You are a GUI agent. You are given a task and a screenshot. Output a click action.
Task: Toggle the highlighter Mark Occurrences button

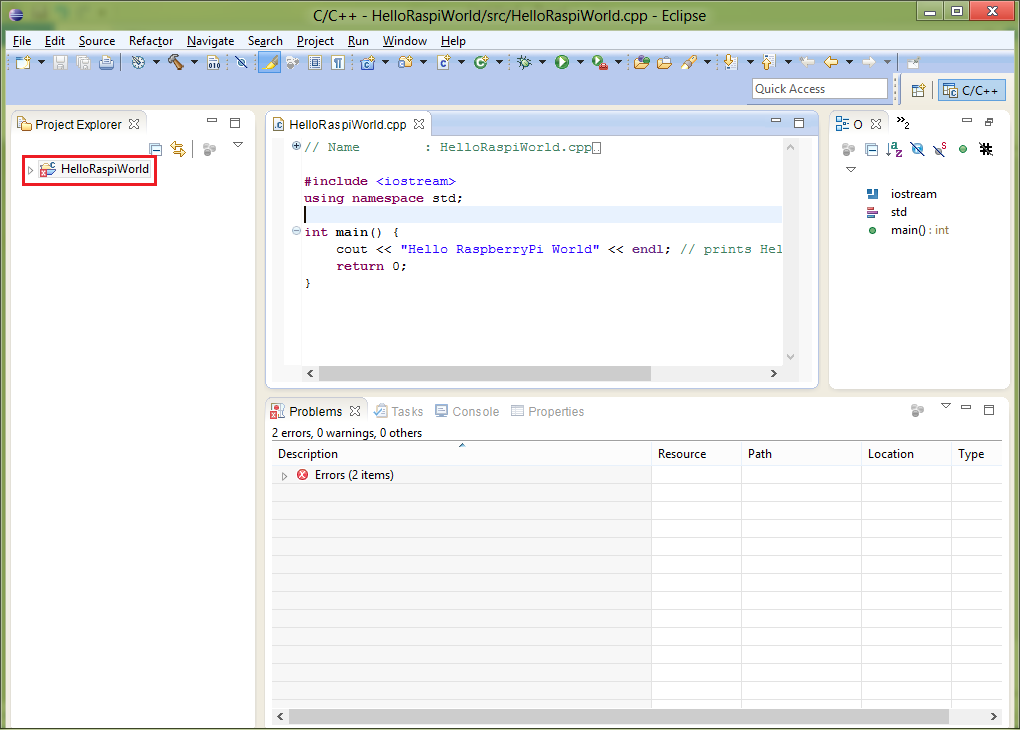point(269,63)
